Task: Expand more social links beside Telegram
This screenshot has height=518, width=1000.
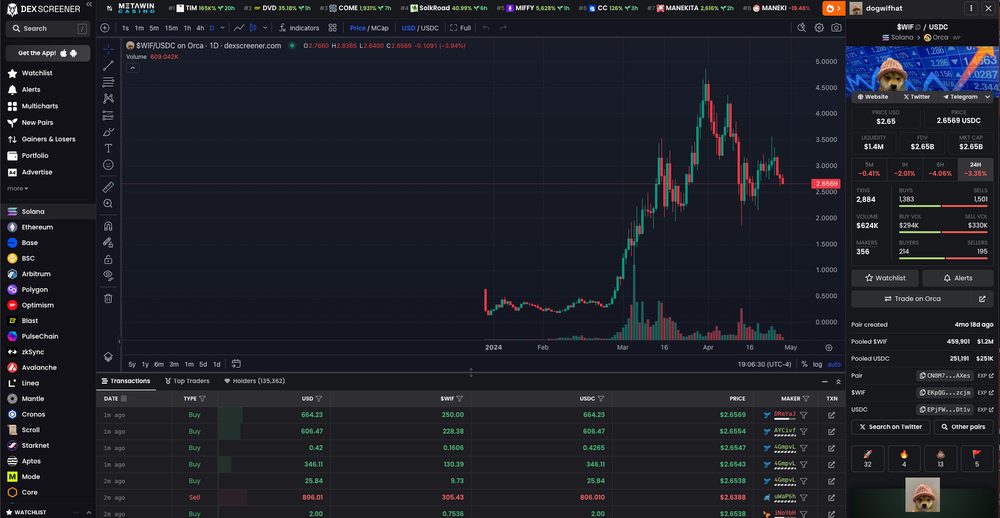Action: tap(988, 97)
